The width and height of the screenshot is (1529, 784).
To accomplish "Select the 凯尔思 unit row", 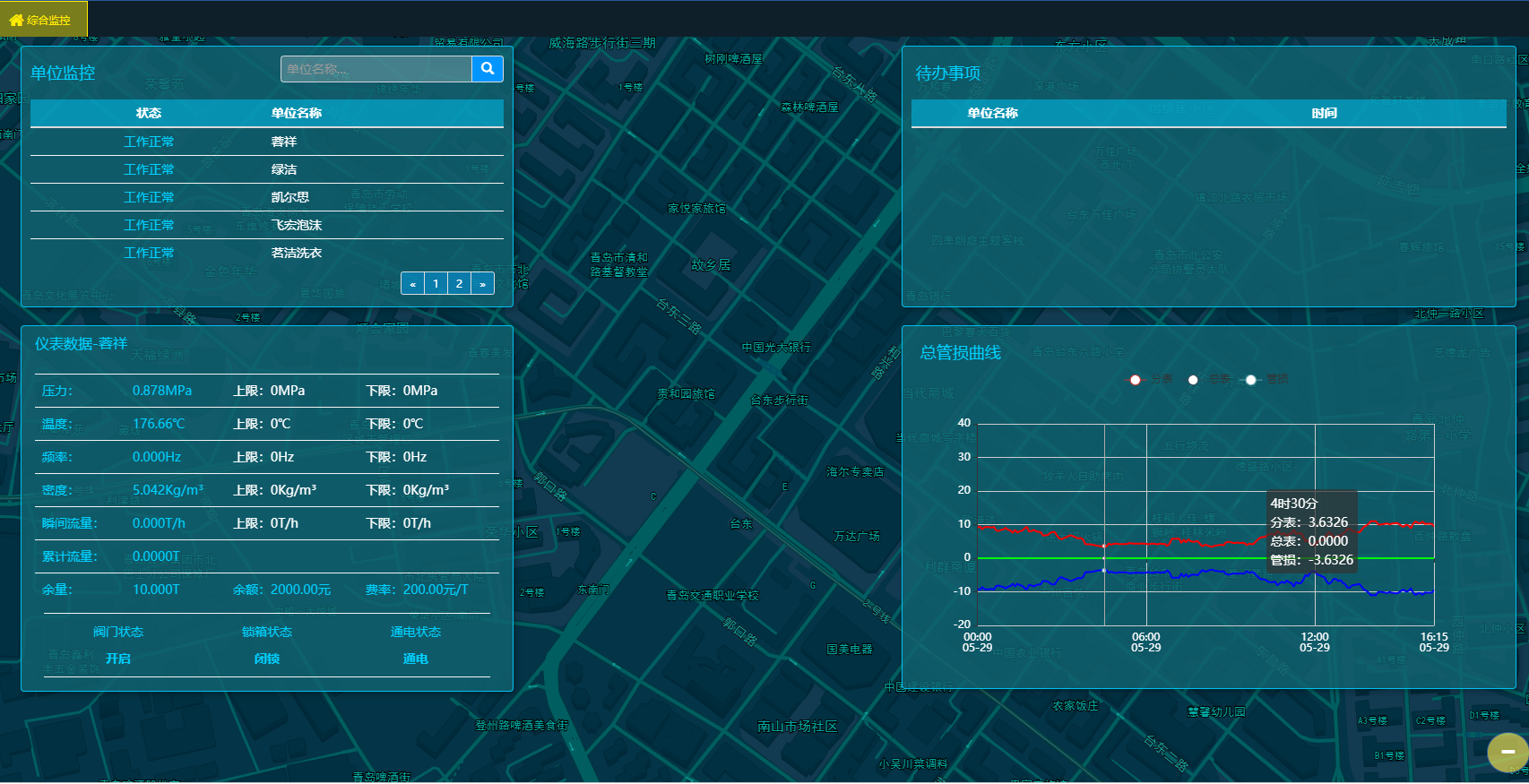I will [x=289, y=197].
